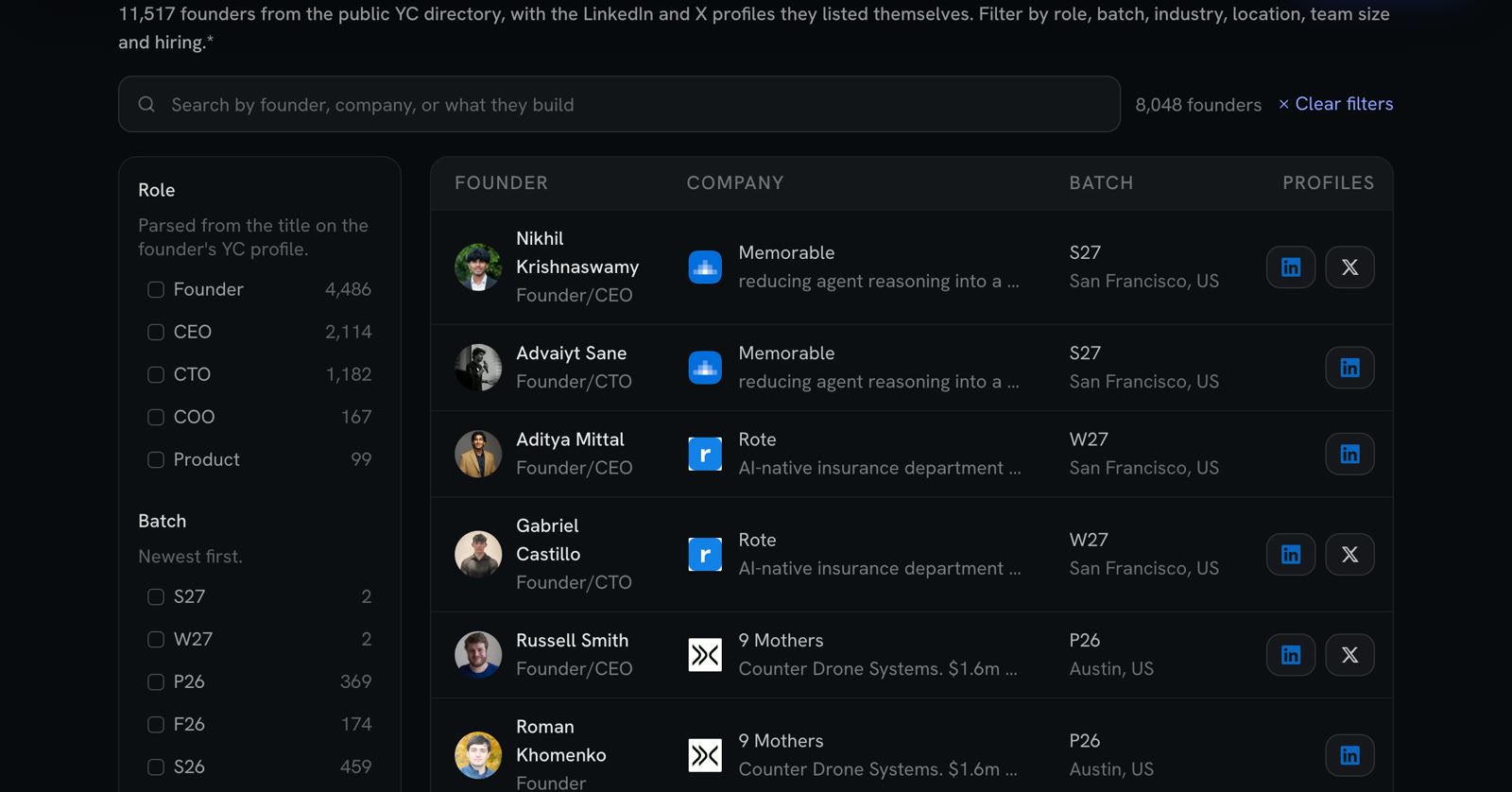Click the Memorable logo in Nikhil's row
The height and width of the screenshot is (792, 1512).
pyautogui.click(x=705, y=267)
